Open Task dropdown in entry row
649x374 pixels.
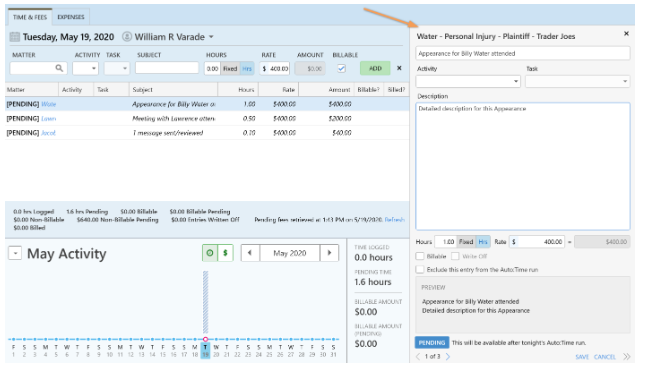[x=117, y=68]
